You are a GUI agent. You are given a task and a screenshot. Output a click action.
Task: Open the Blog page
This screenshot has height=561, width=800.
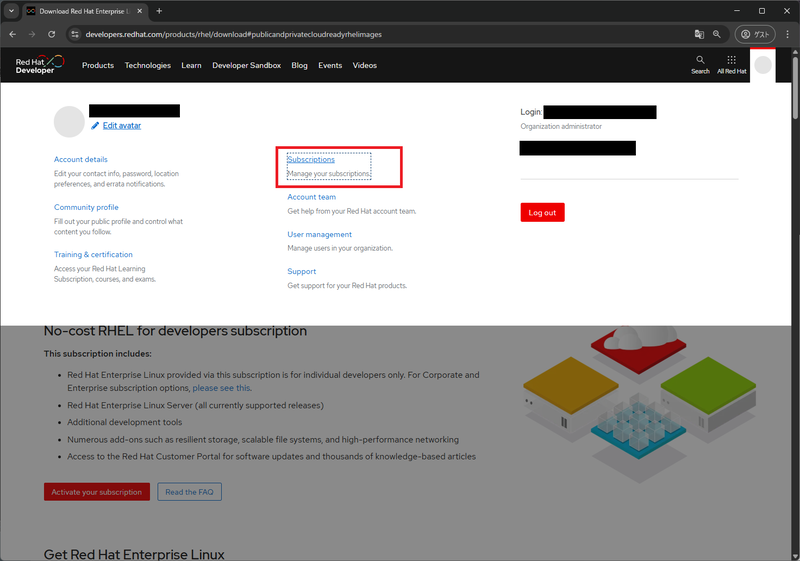coord(299,65)
